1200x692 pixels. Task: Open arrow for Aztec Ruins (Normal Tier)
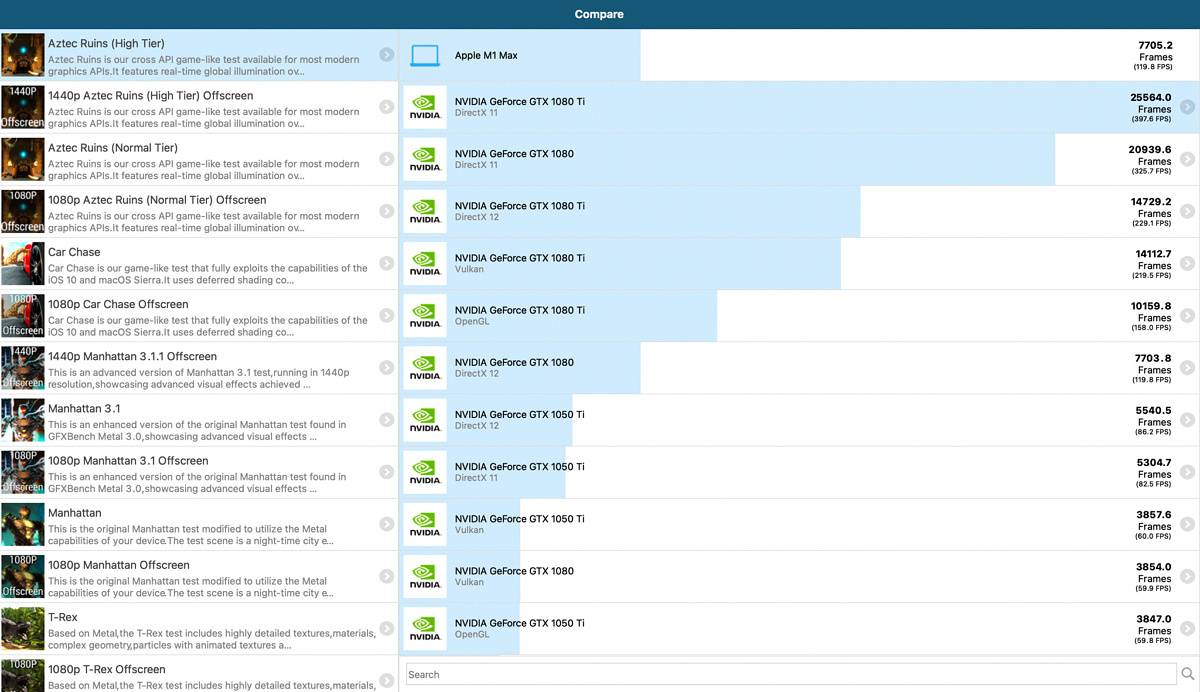(x=386, y=159)
